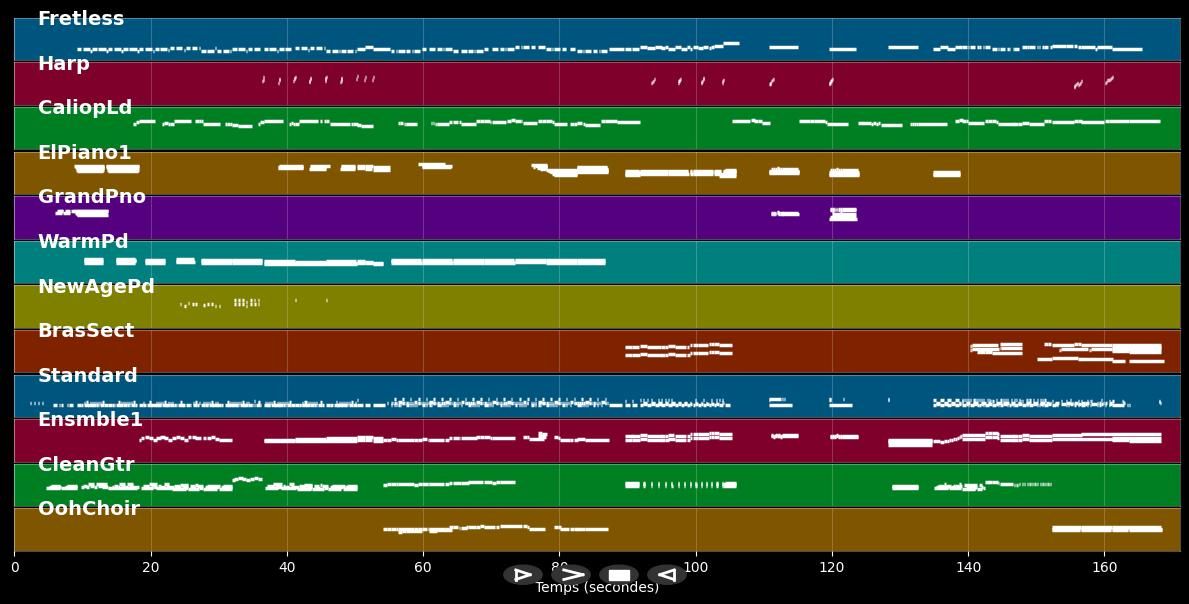The image size is (1189, 604).
Task: Select the ElPiano1 track label
Action: click(x=85, y=153)
